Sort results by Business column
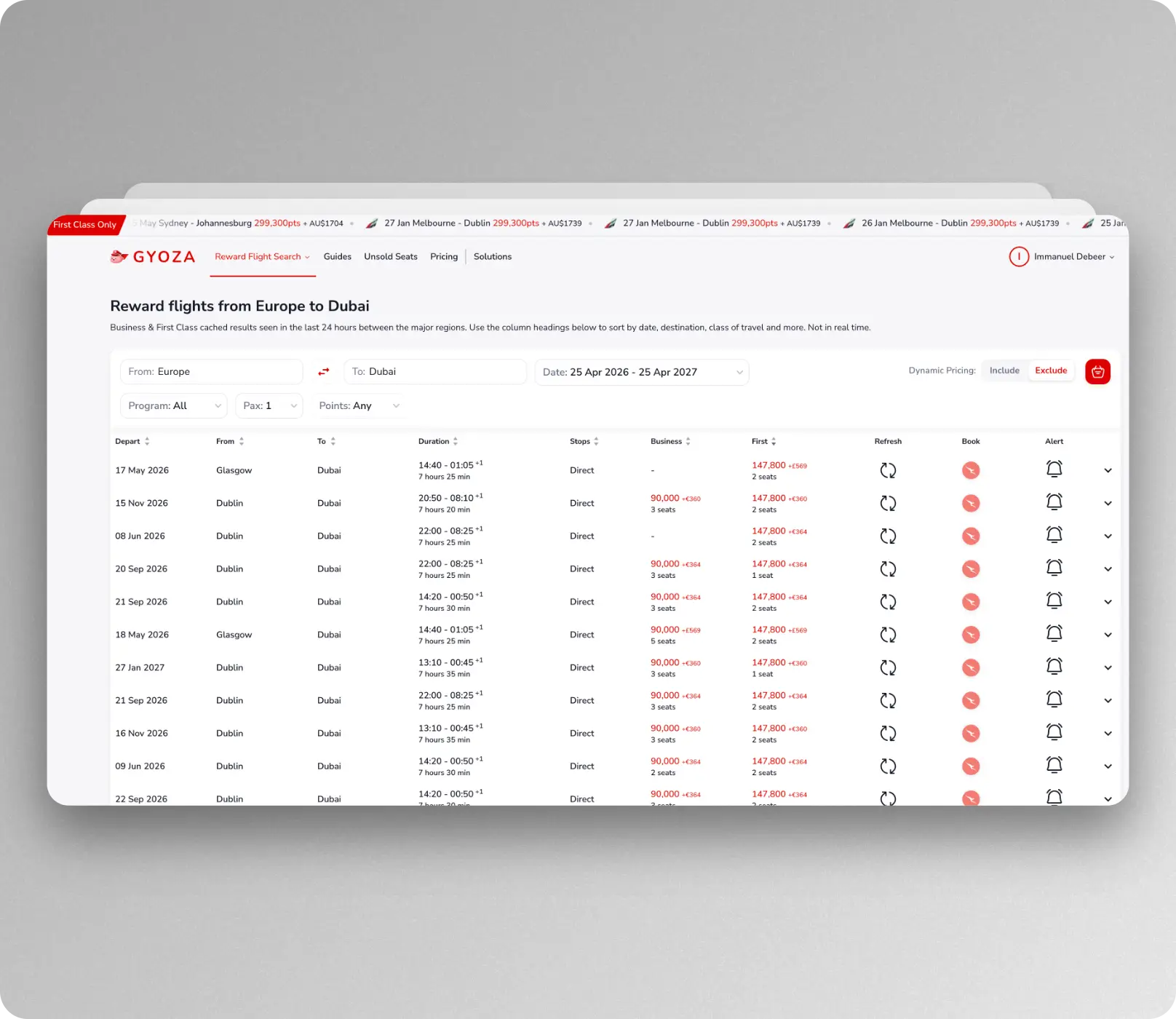 pos(670,442)
